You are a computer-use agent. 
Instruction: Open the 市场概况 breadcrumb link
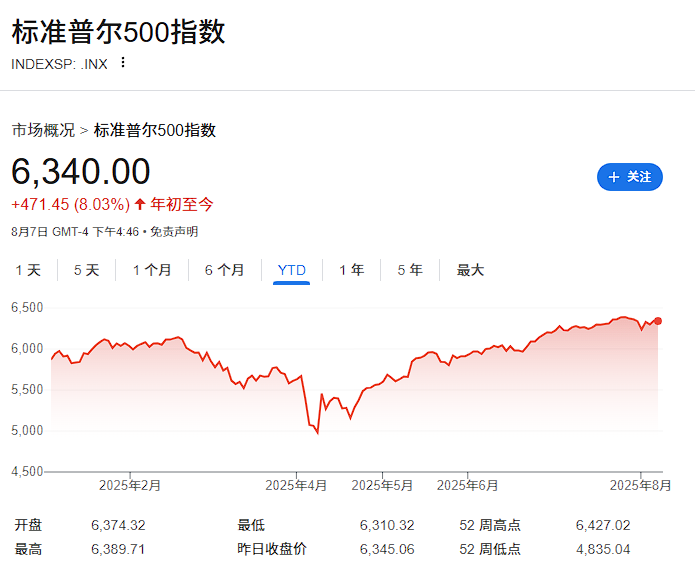pos(43,130)
